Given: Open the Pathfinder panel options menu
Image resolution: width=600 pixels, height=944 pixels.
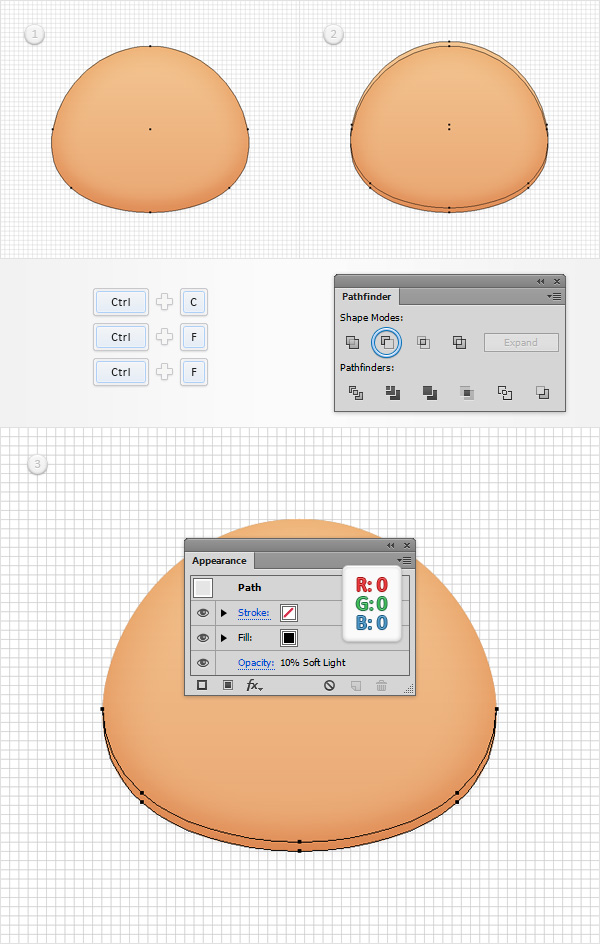Looking at the screenshot, I should point(554,296).
